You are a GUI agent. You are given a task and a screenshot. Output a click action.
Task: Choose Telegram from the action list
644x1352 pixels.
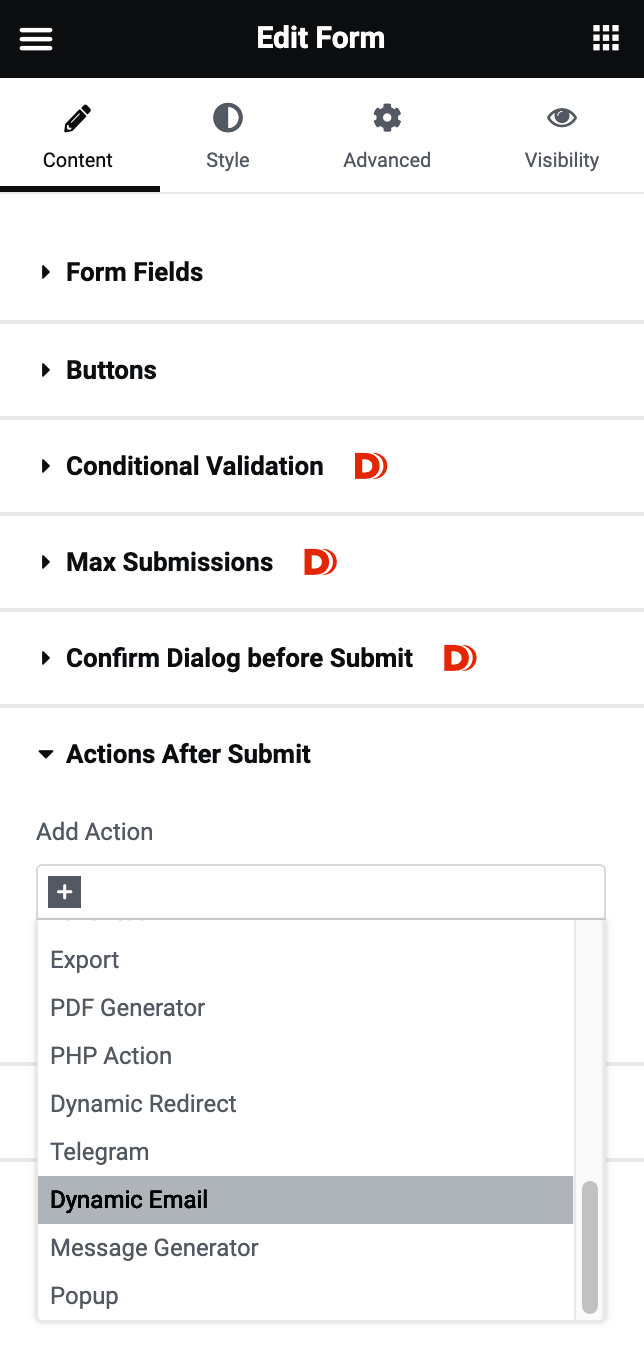point(99,1151)
